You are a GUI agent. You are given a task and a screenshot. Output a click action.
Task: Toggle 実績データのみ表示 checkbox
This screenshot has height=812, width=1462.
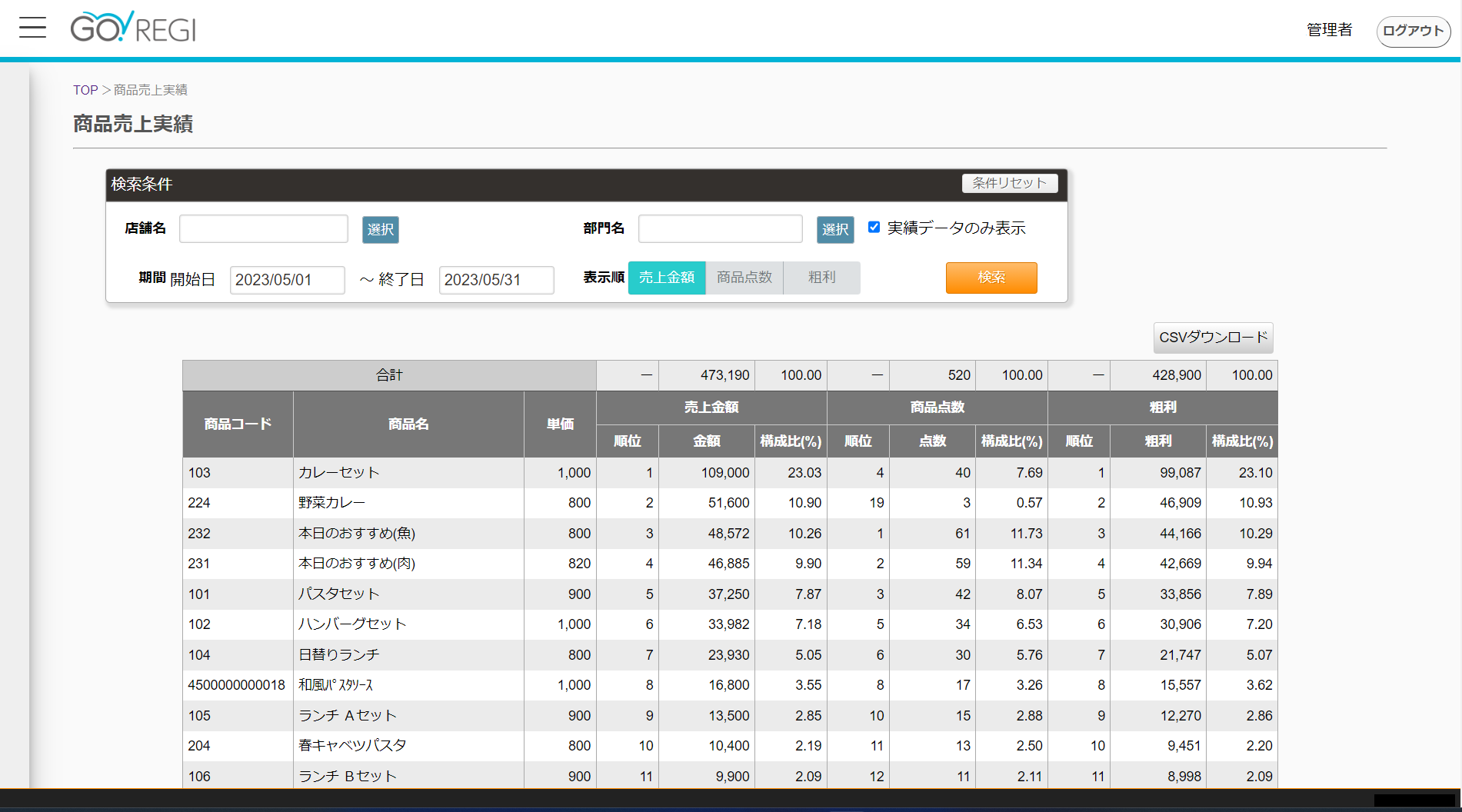tap(874, 227)
